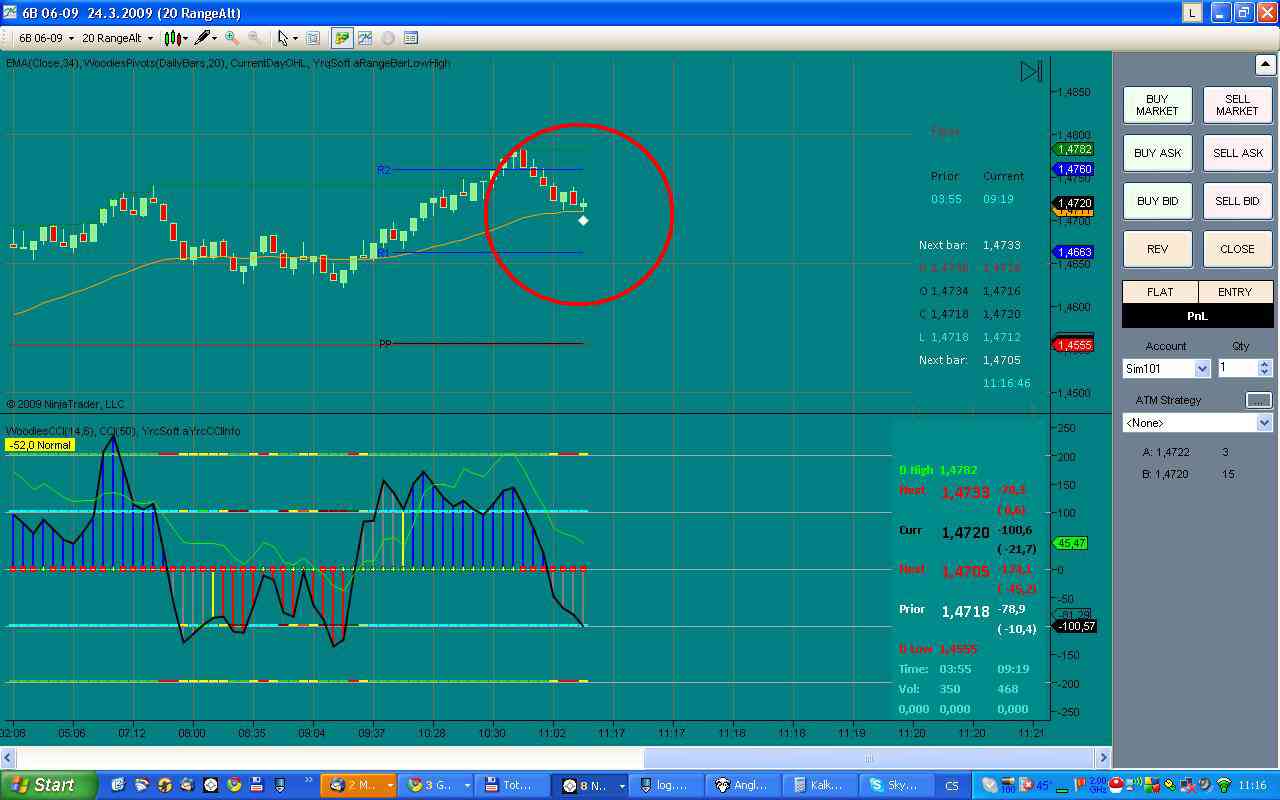Image resolution: width=1280 pixels, height=800 pixels.
Task: Click the 1,4782 green price marker
Action: (x=1075, y=149)
